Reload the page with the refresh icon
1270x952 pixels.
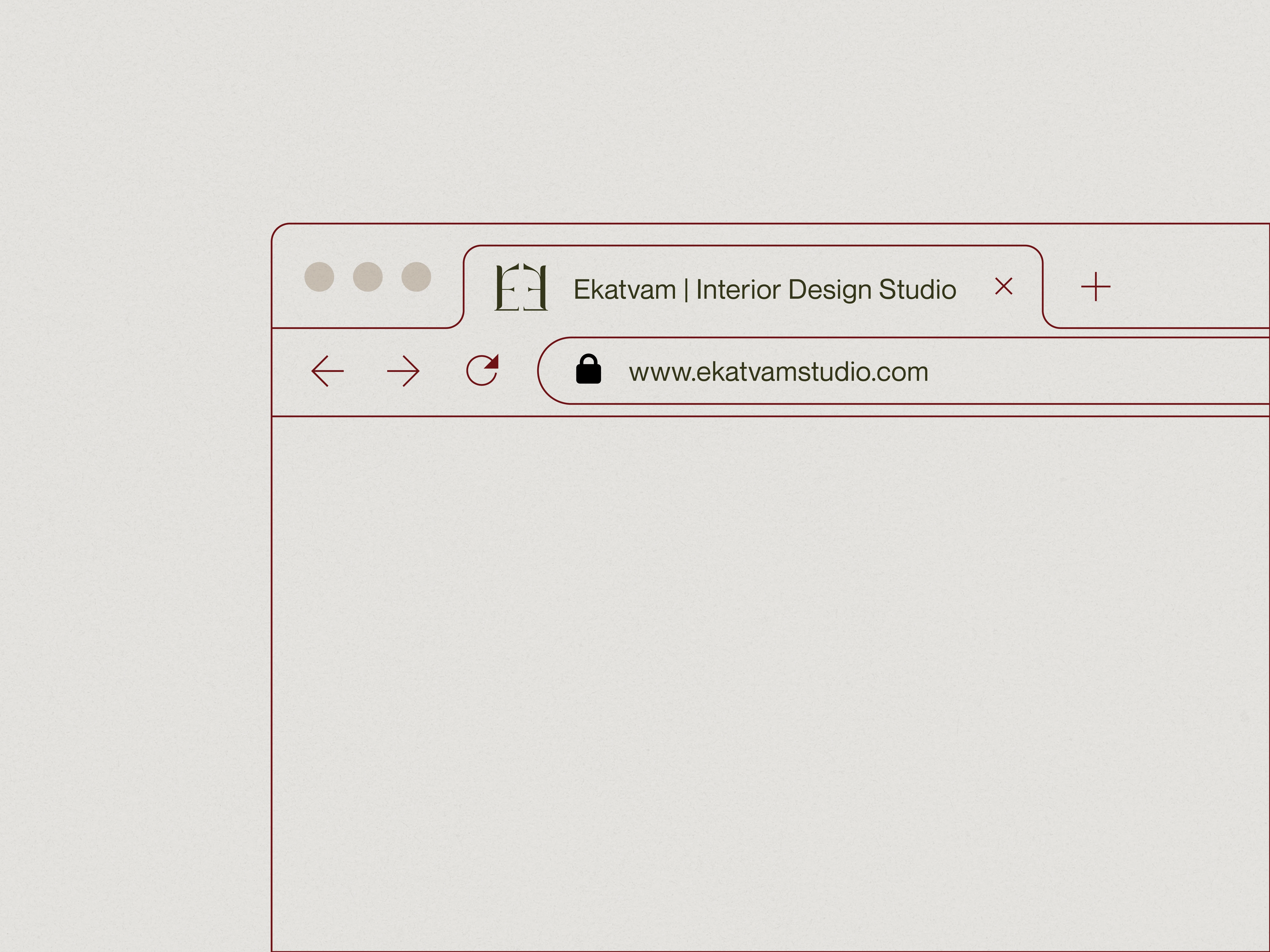pos(482,370)
